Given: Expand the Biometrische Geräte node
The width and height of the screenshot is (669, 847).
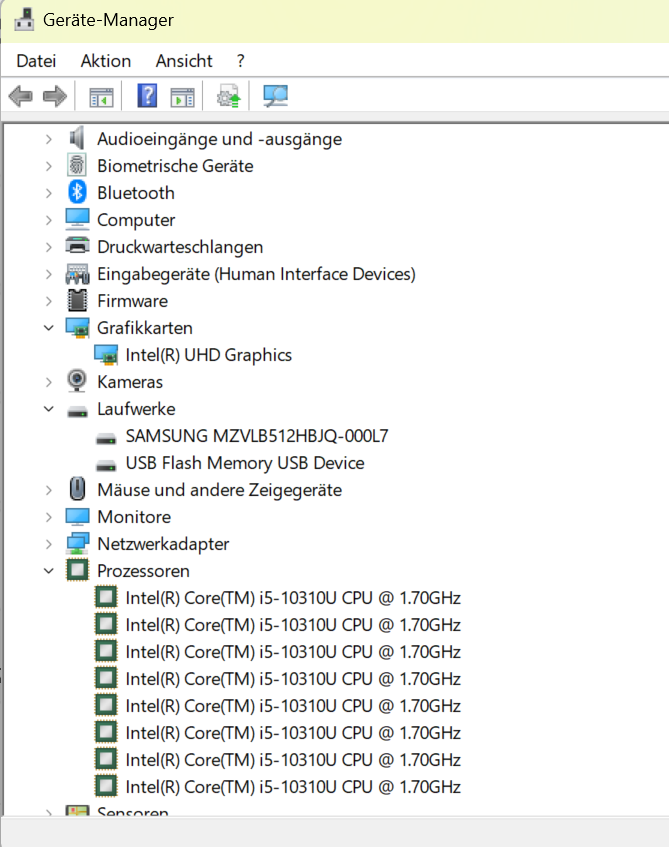Looking at the screenshot, I should (49, 166).
